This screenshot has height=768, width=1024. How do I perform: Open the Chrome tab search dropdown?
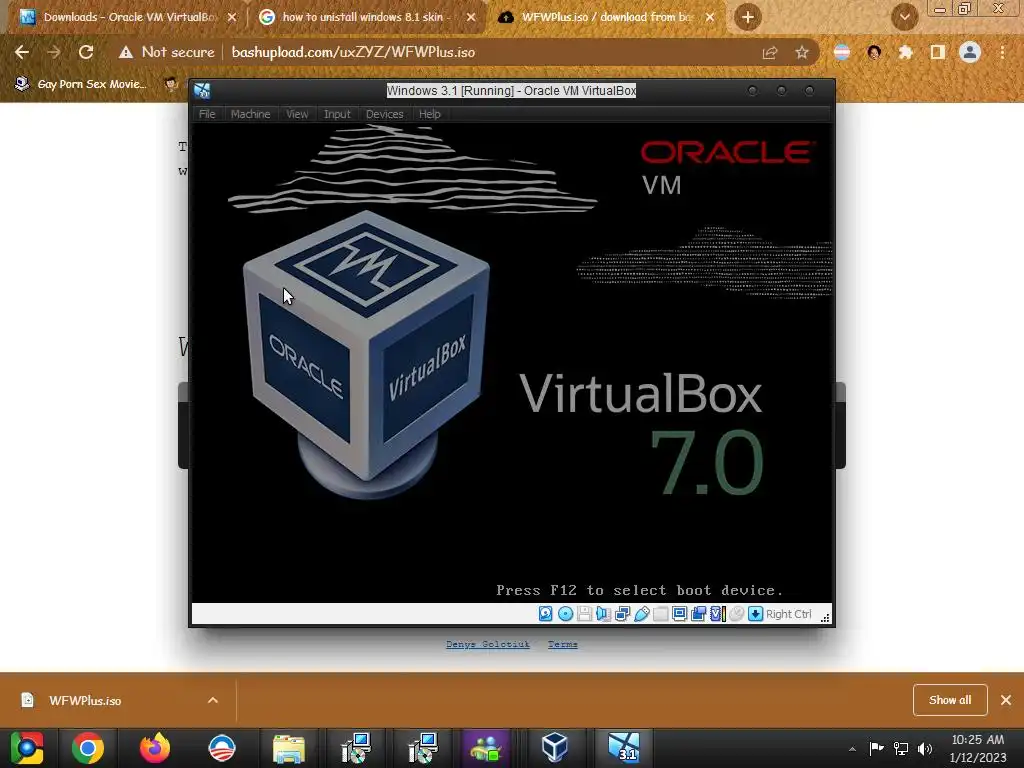[905, 17]
